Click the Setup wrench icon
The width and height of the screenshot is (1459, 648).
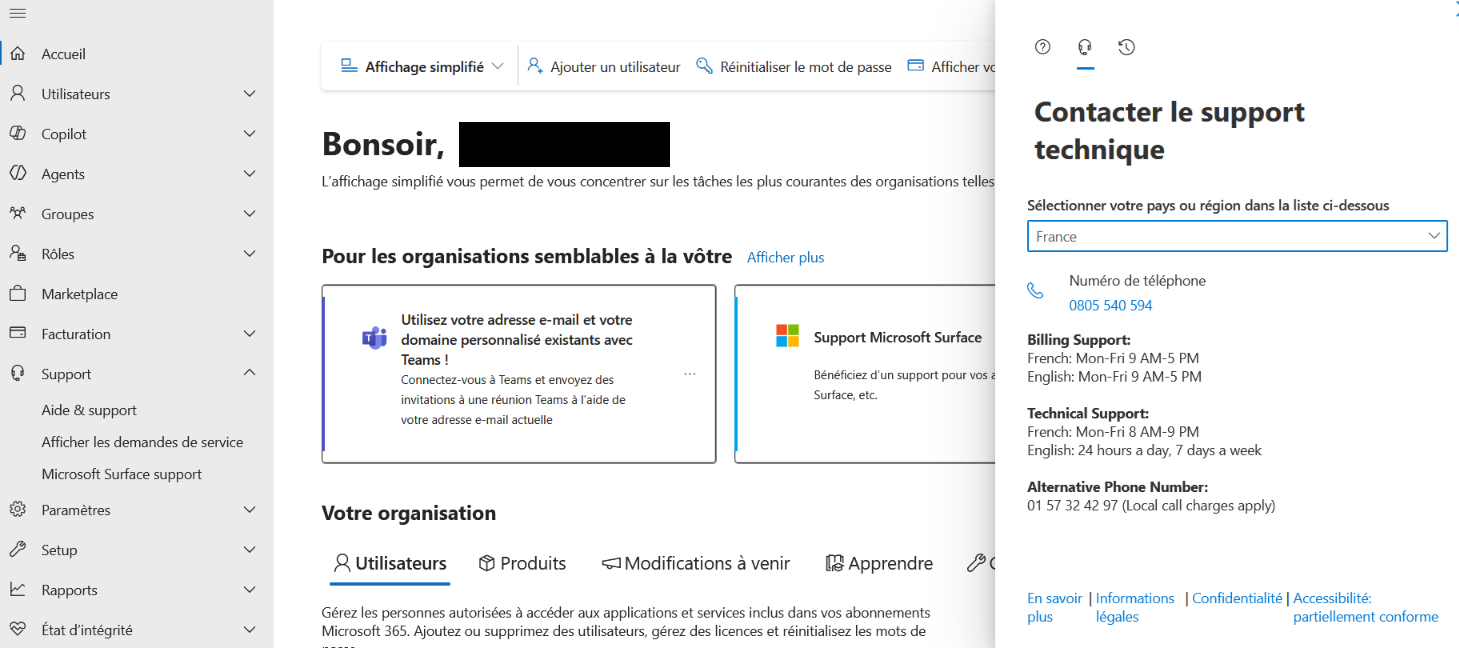click(x=17, y=550)
